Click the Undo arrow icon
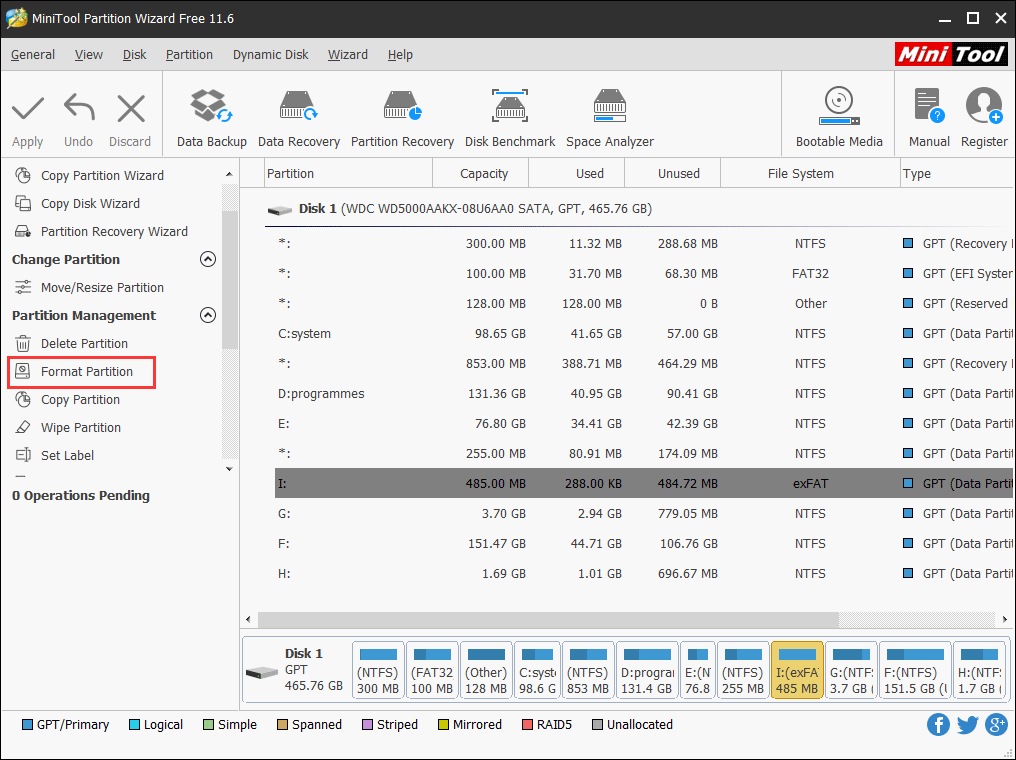This screenshot has width=1016, height=760. 78,106
